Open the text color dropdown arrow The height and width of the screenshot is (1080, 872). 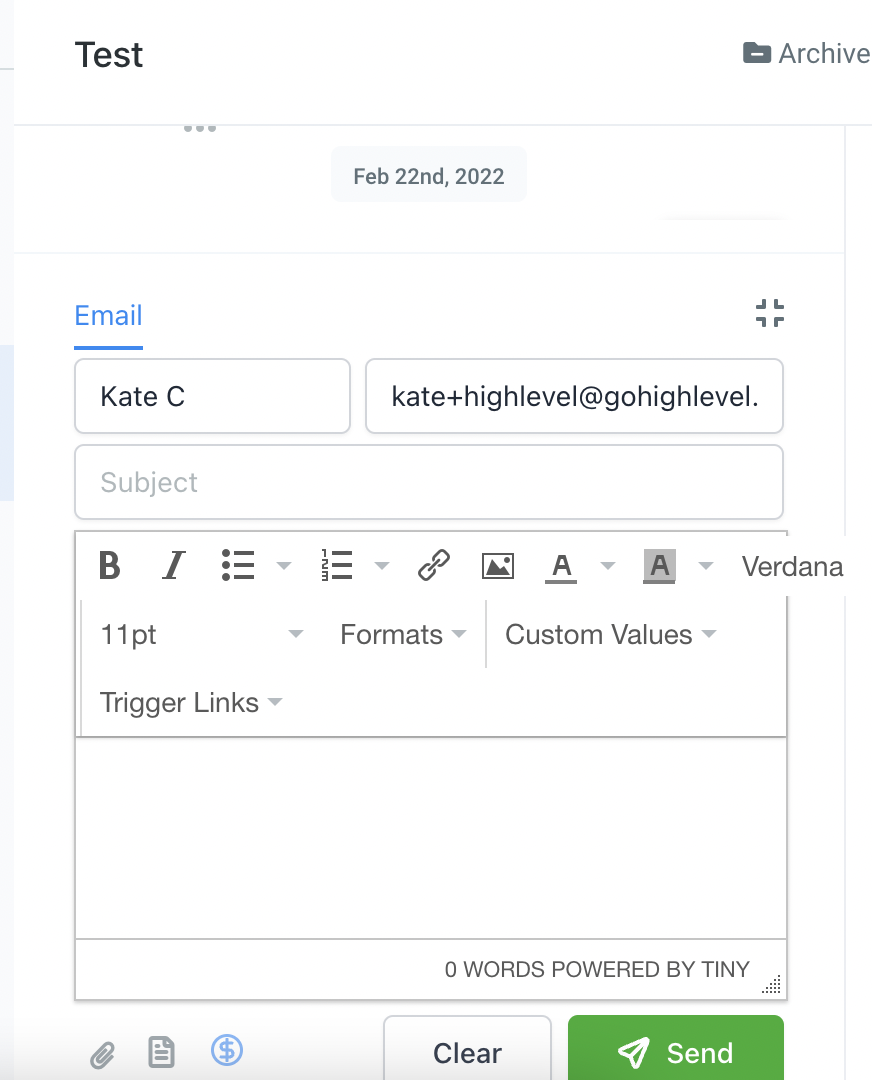coord(608,566)
